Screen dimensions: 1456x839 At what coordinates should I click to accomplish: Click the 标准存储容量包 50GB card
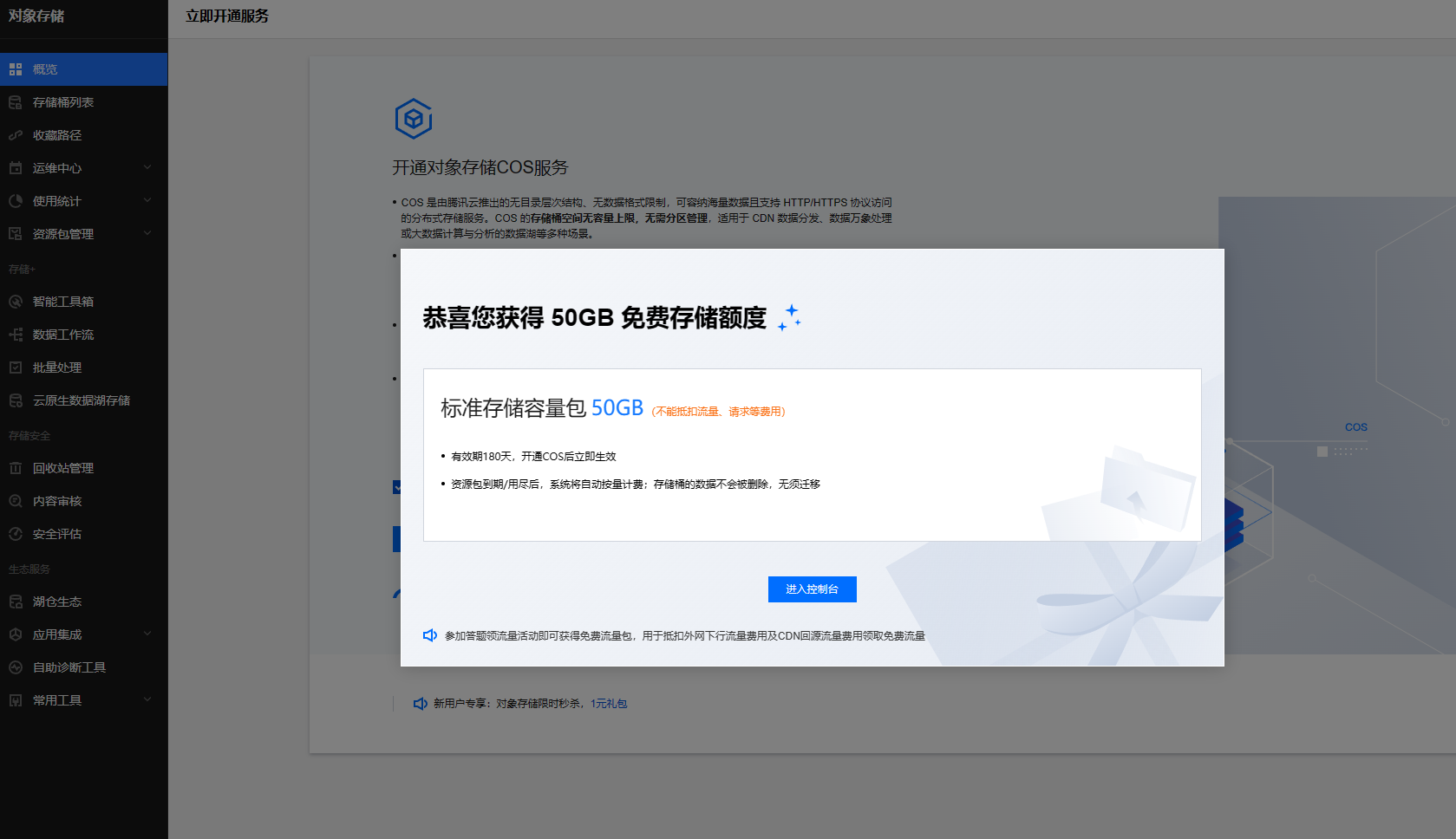[x=812, y=455]
